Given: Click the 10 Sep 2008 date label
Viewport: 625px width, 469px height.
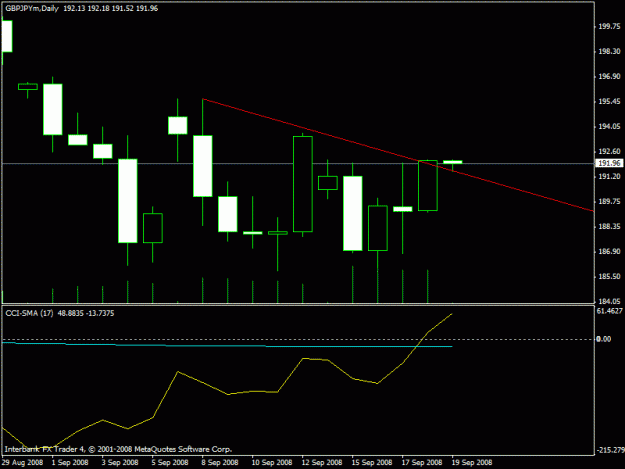Looking at the screenshot, I should coord(272,462).
